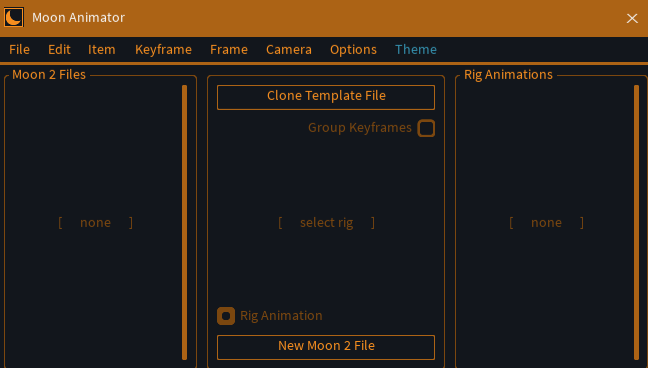The width and height of the screenshot is (648, 368).
Task: Click the Clone Template File button
Action: [x=326, y=97]
